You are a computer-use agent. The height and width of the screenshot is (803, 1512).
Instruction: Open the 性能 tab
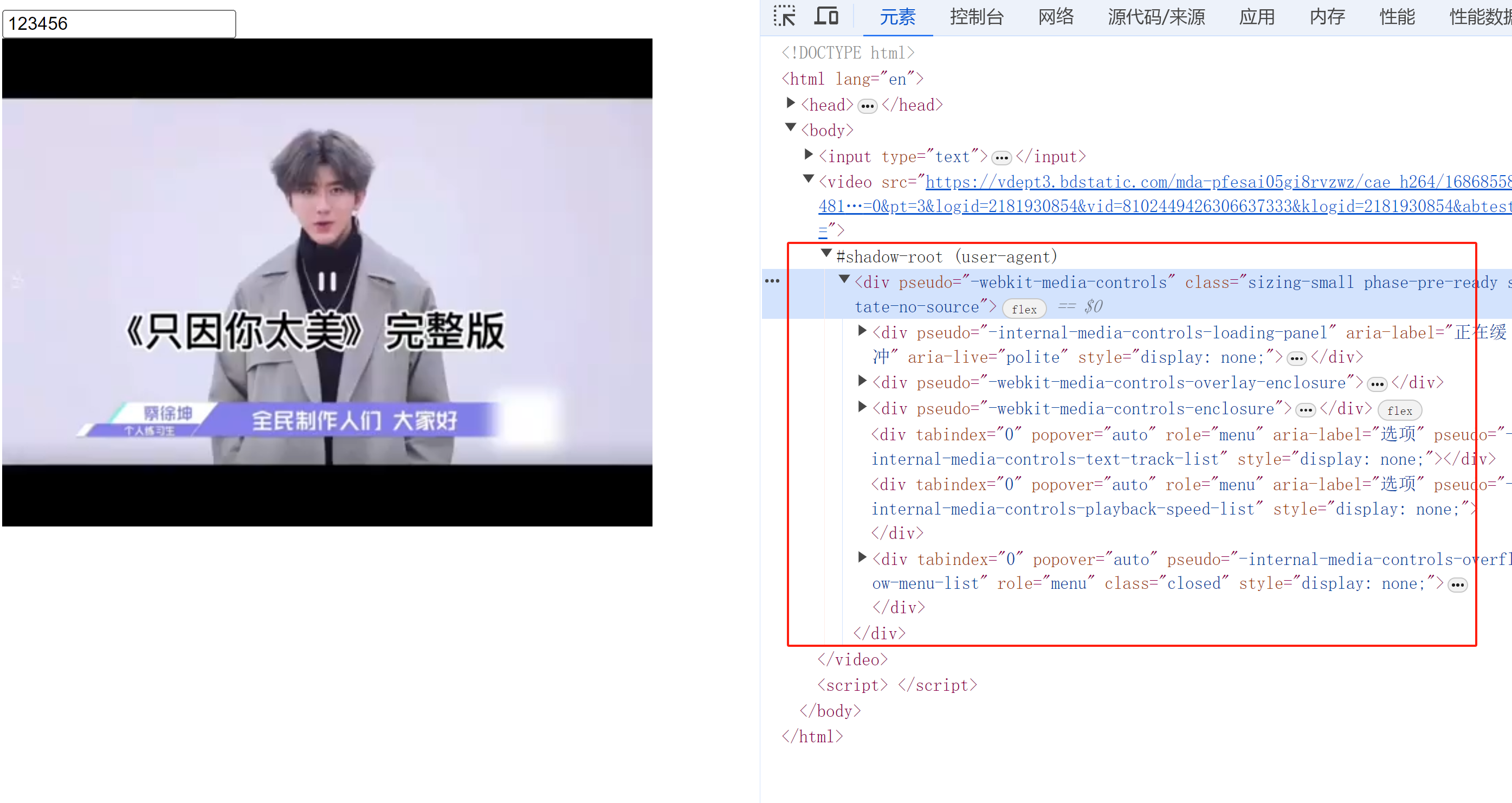[1397, 17]
